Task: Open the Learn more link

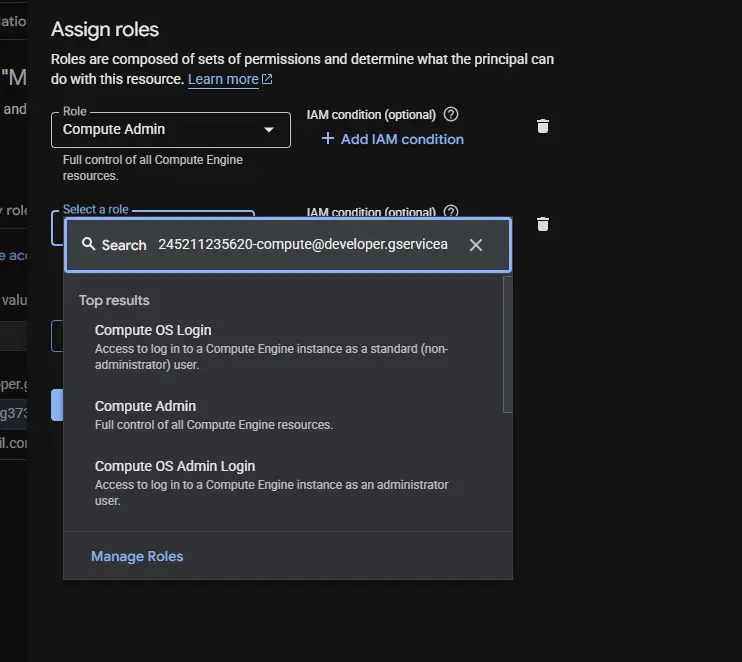Action: click(230, 79)
